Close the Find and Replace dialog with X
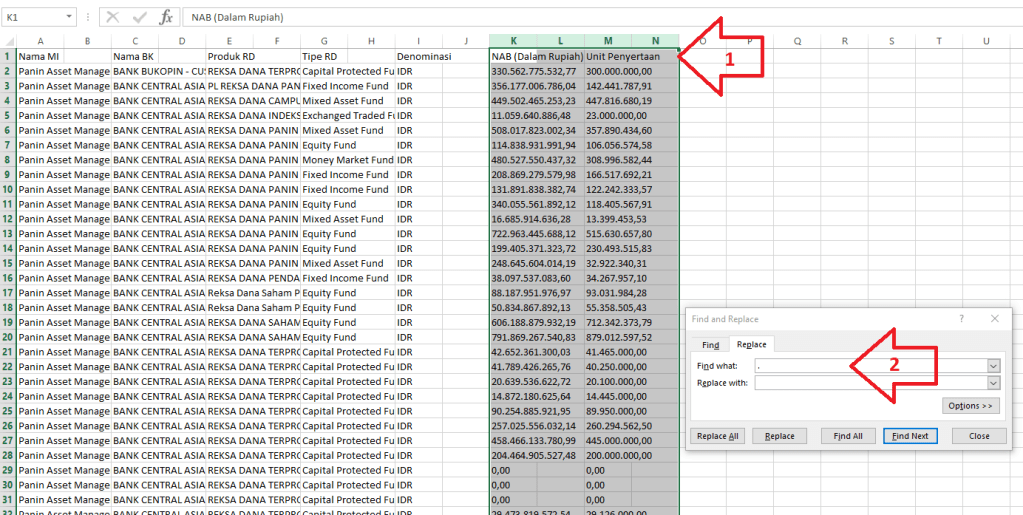The width and height of the screenshot is (1023, 515). (x=994, y=318)
